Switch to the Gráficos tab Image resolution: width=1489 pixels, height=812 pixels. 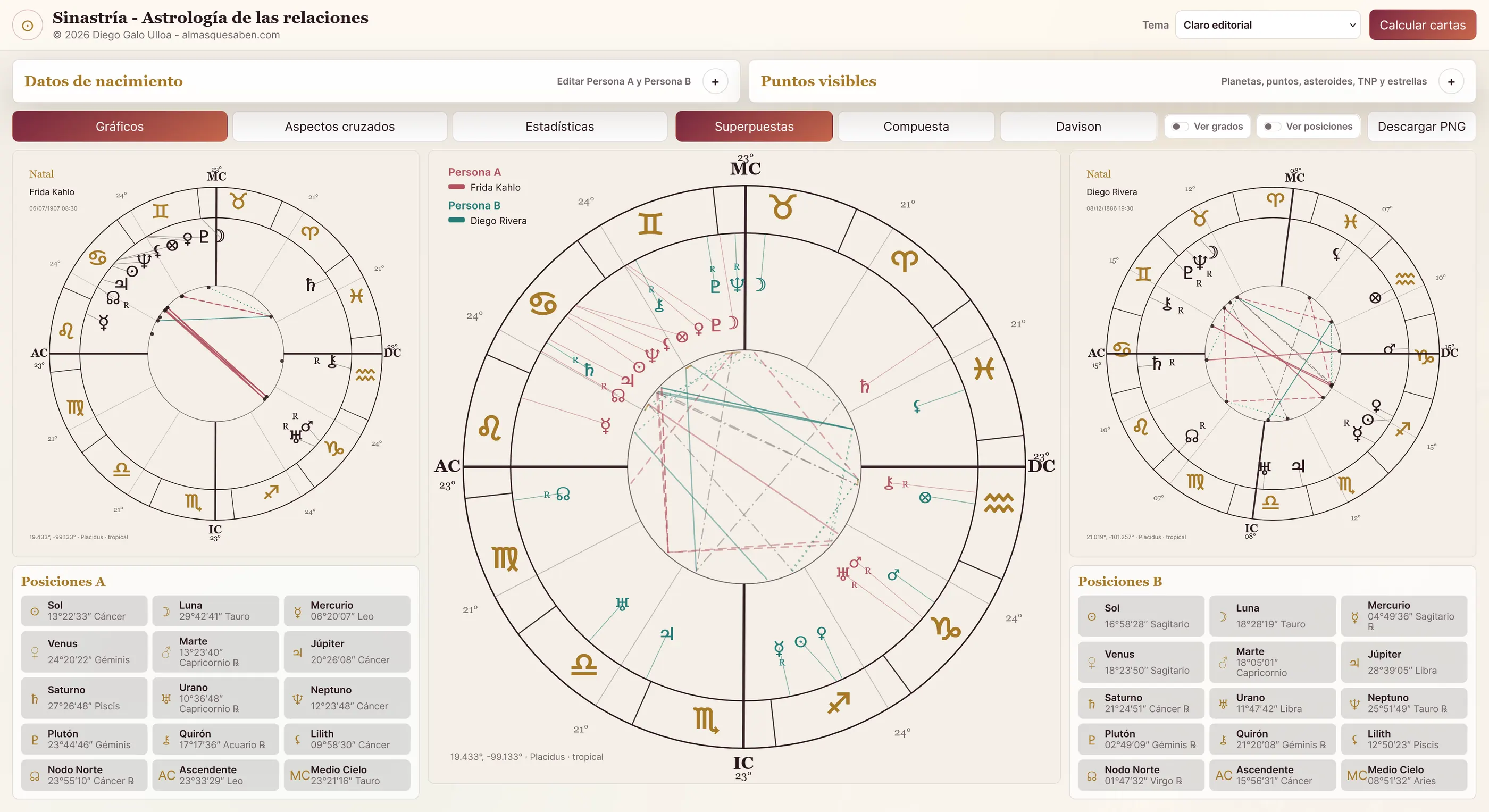[120, 127]
